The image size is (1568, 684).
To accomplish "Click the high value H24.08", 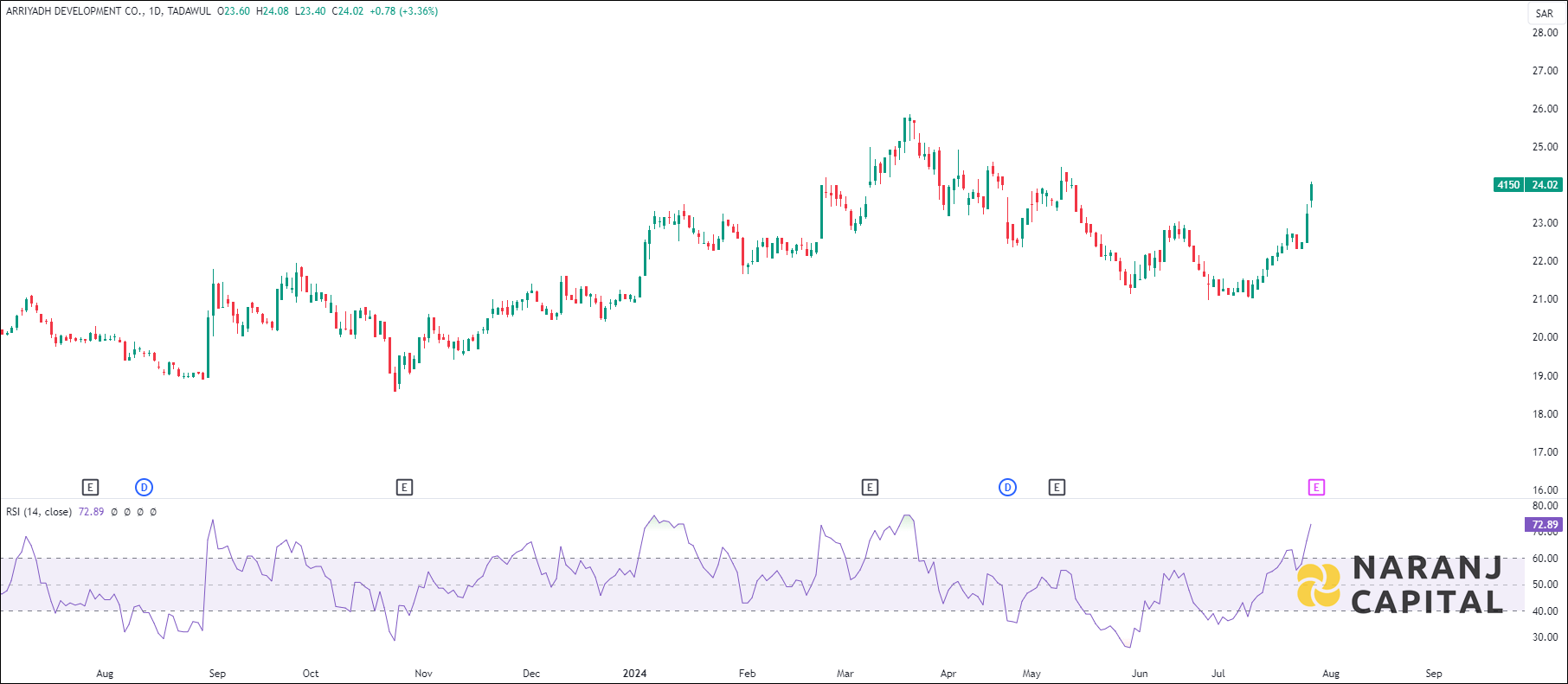I will (273, 11).
